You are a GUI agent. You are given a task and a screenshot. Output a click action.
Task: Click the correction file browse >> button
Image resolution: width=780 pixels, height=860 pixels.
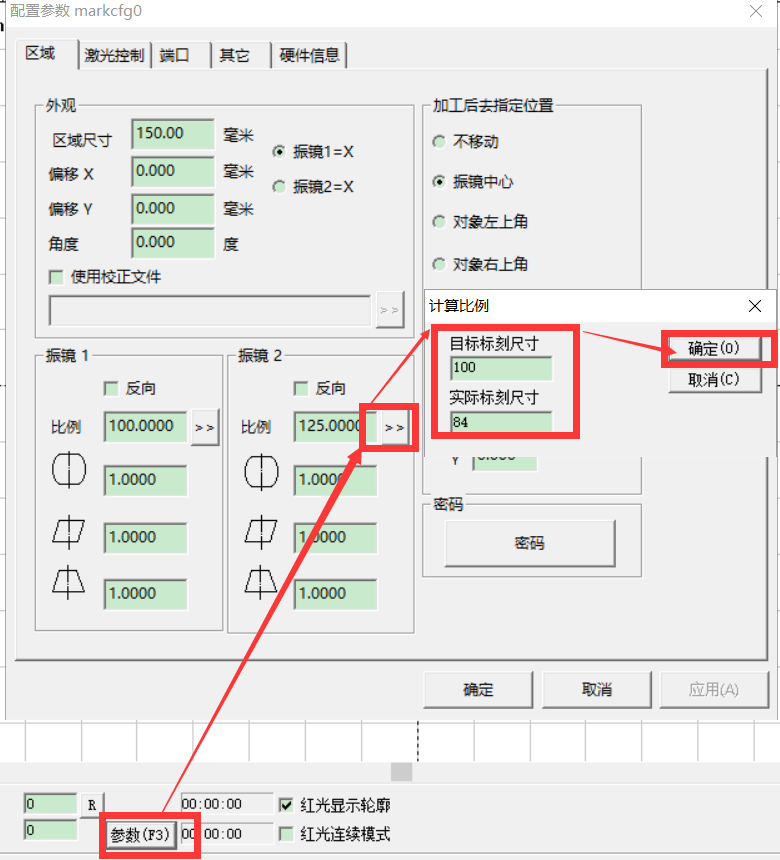390,310
